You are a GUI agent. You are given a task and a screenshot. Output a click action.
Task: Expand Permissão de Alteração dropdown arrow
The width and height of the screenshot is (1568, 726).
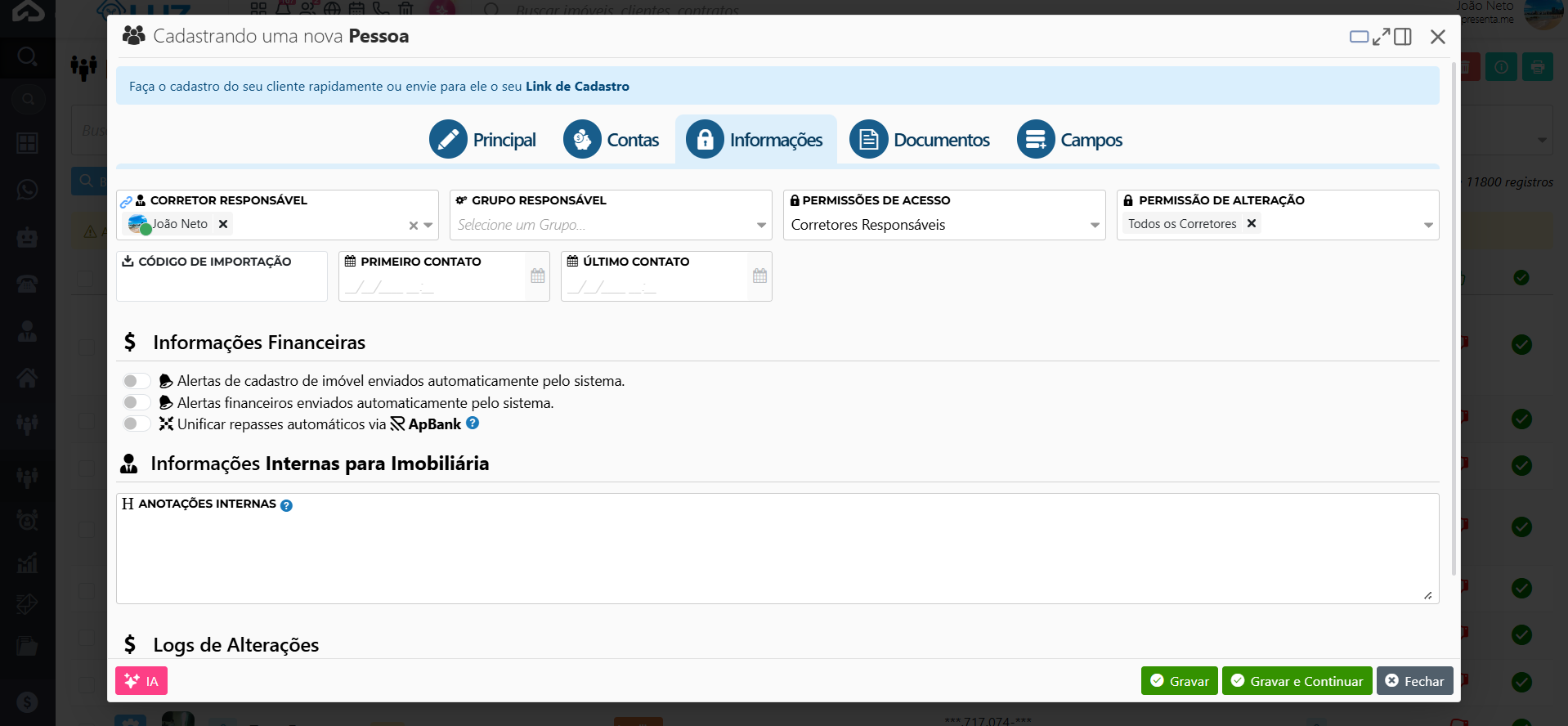(1428, 226)
